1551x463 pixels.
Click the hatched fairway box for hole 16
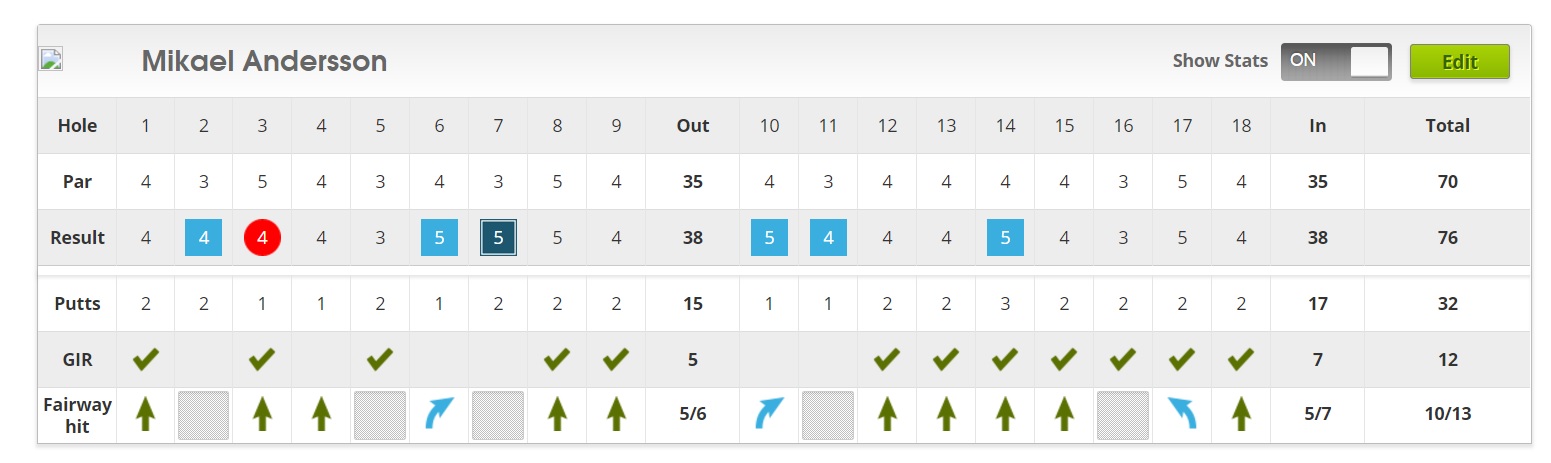click(x=1123, y=415)
